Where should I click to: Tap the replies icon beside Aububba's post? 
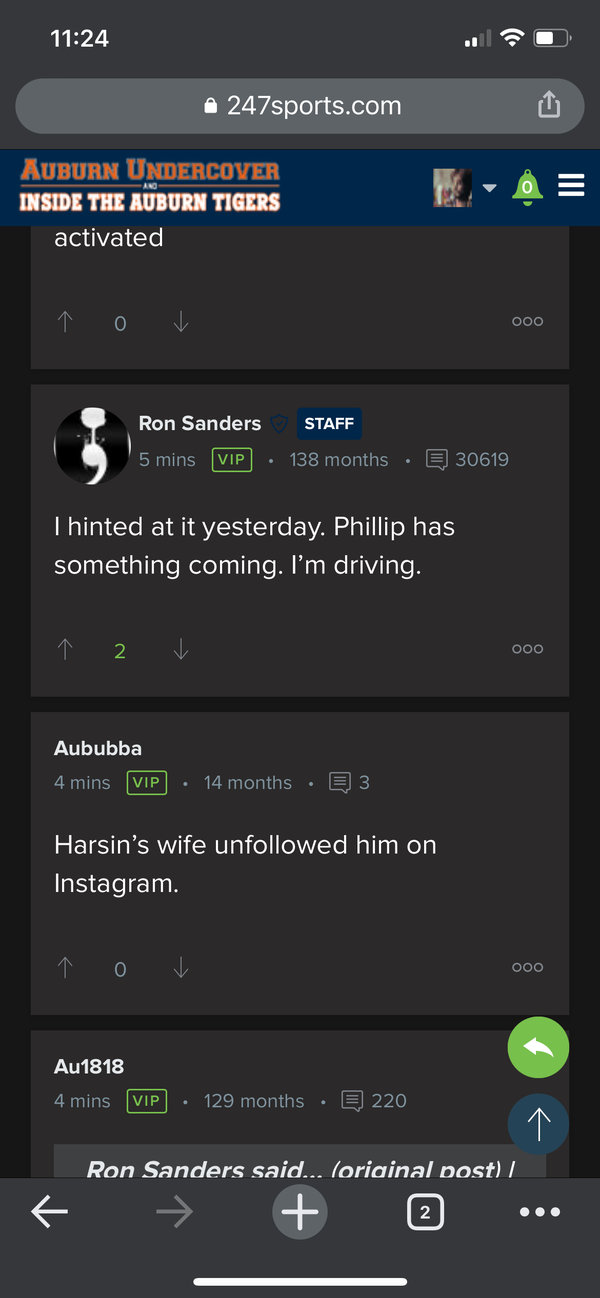pos(338,782)
